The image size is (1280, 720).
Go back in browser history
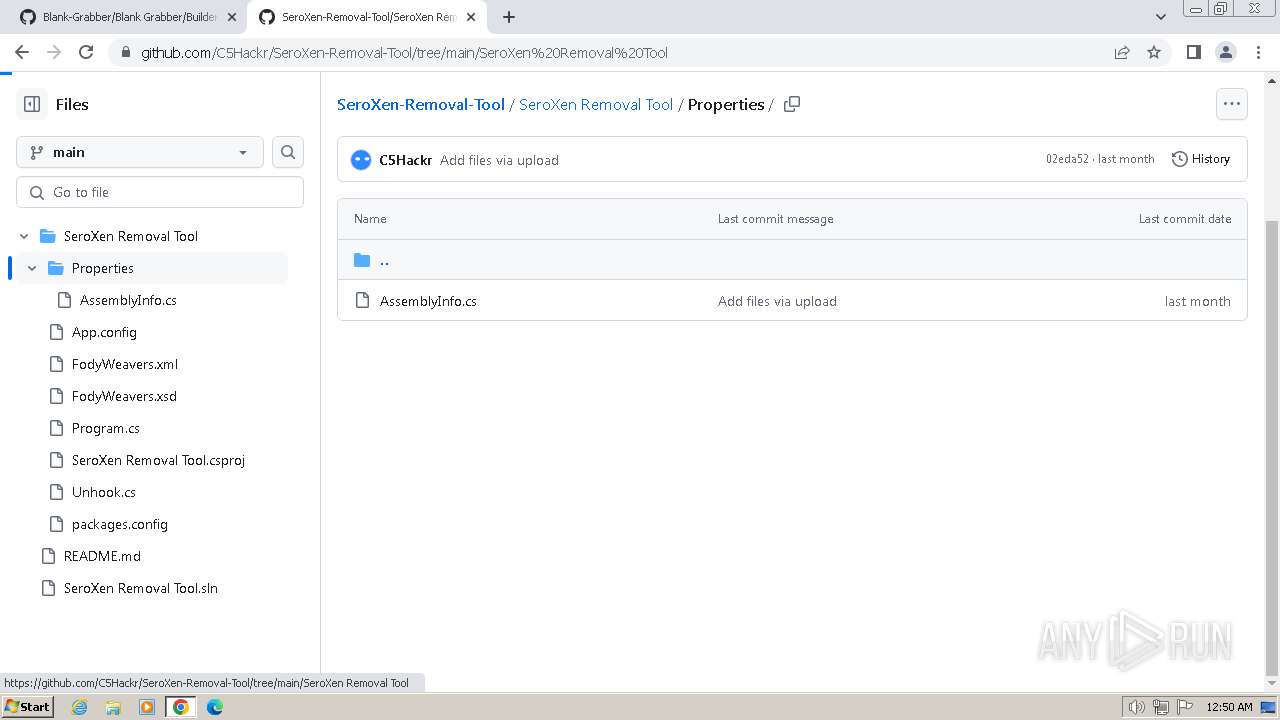point(22,52)
